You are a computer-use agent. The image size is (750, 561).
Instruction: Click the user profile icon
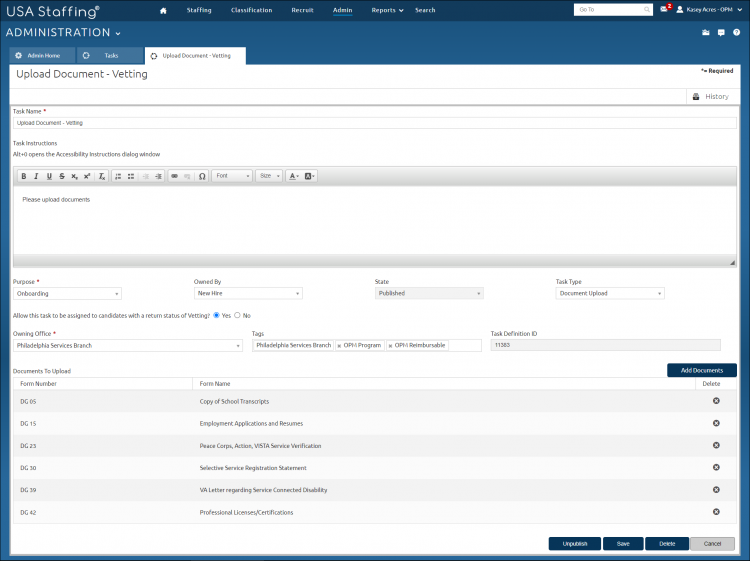[x=680, y=10]
